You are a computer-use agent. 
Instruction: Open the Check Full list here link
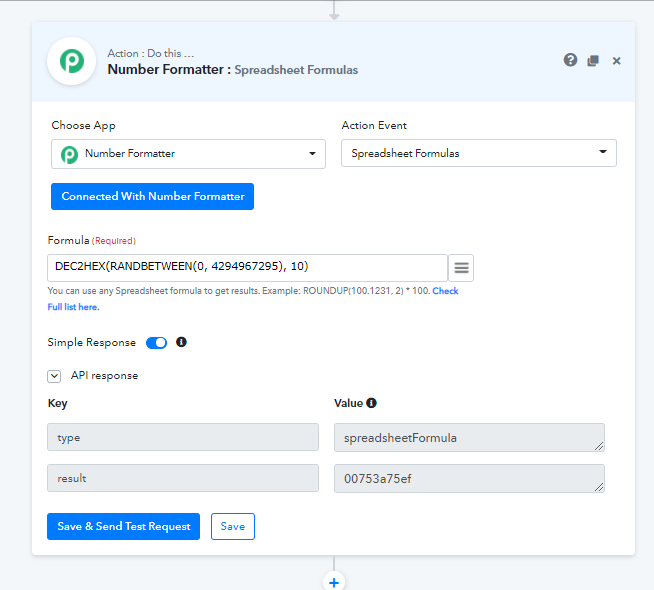click(73, 307)
